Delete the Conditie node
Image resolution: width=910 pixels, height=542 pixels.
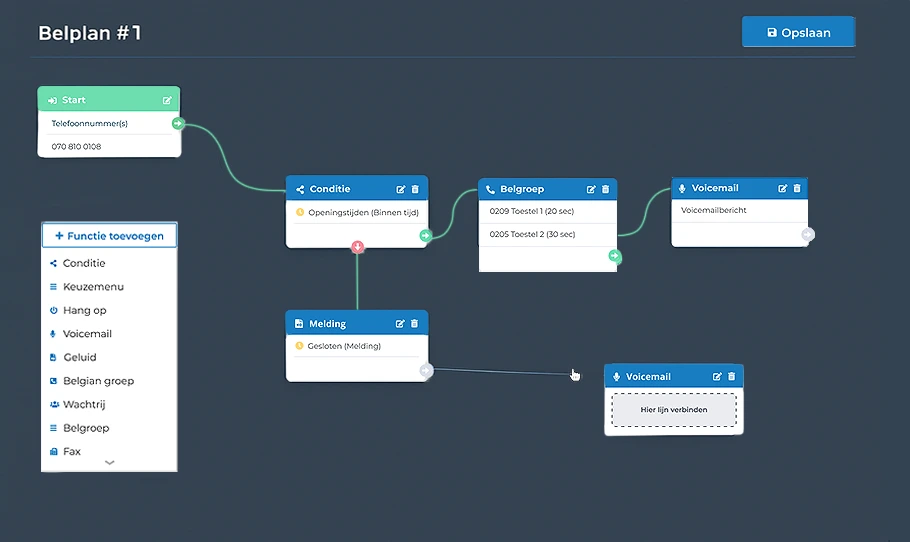click(415, 189)
